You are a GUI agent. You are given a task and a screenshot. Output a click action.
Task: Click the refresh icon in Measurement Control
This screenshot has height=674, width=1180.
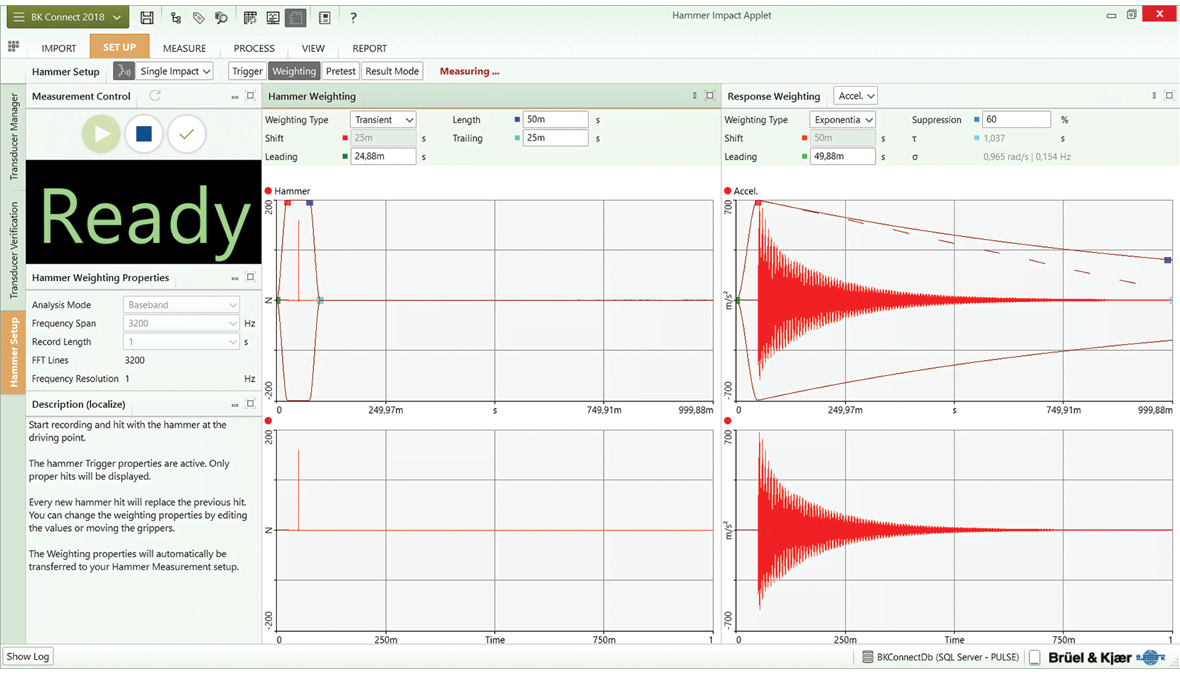(x=155, y=96)
